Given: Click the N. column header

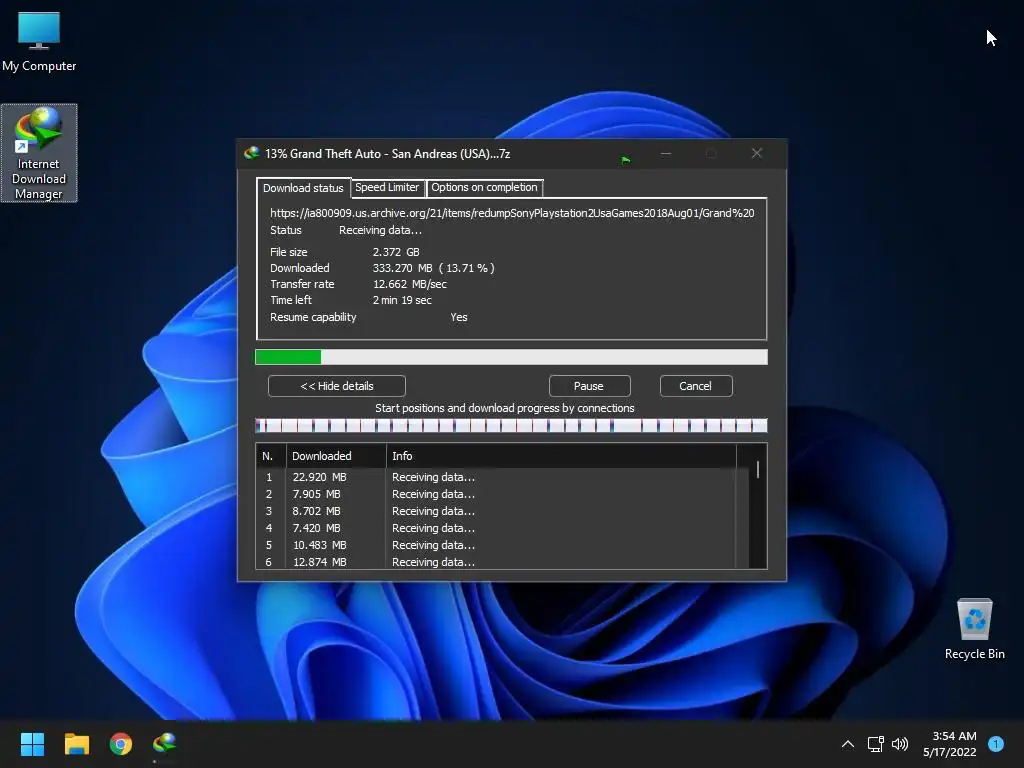Looking at the screenshot, I should (x=270, y=456).
